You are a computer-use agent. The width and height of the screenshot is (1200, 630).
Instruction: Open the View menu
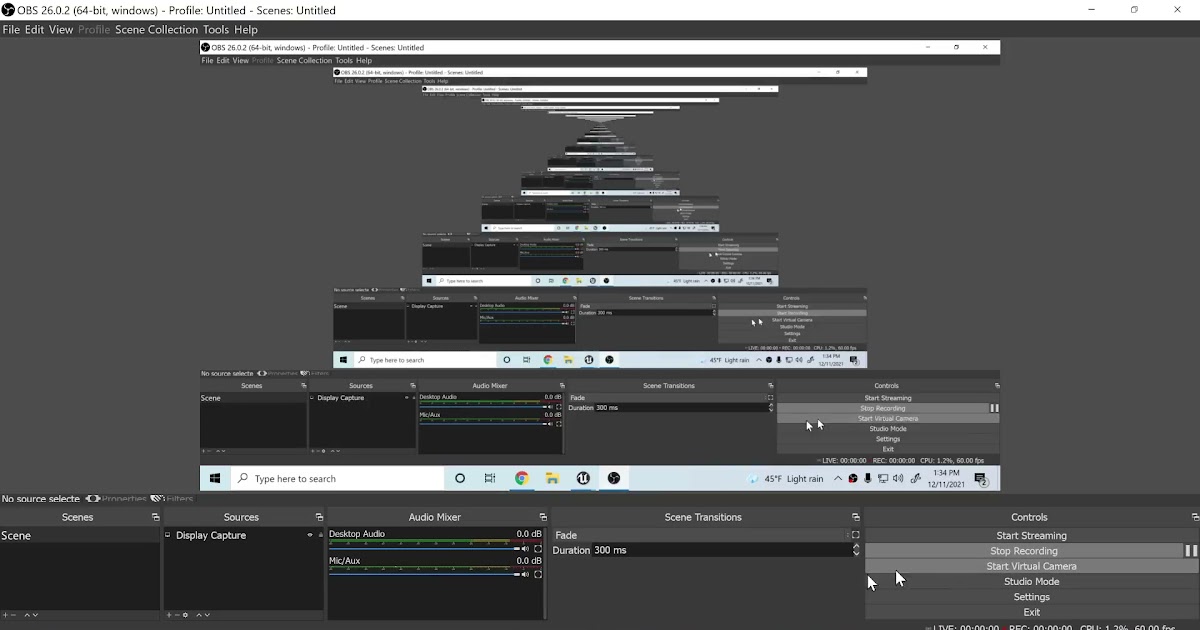61,30
